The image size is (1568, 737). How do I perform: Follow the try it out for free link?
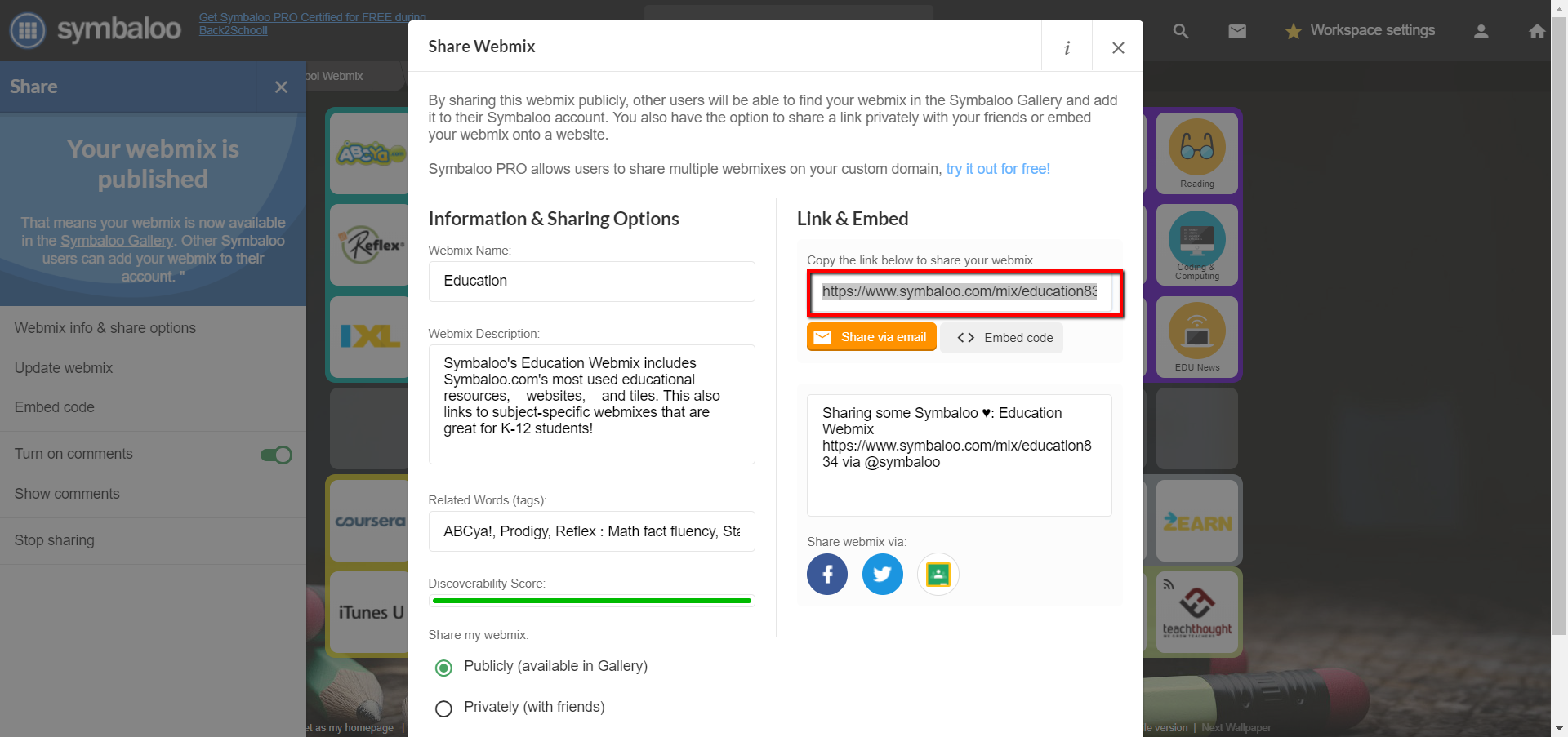[x=997, y=169]
